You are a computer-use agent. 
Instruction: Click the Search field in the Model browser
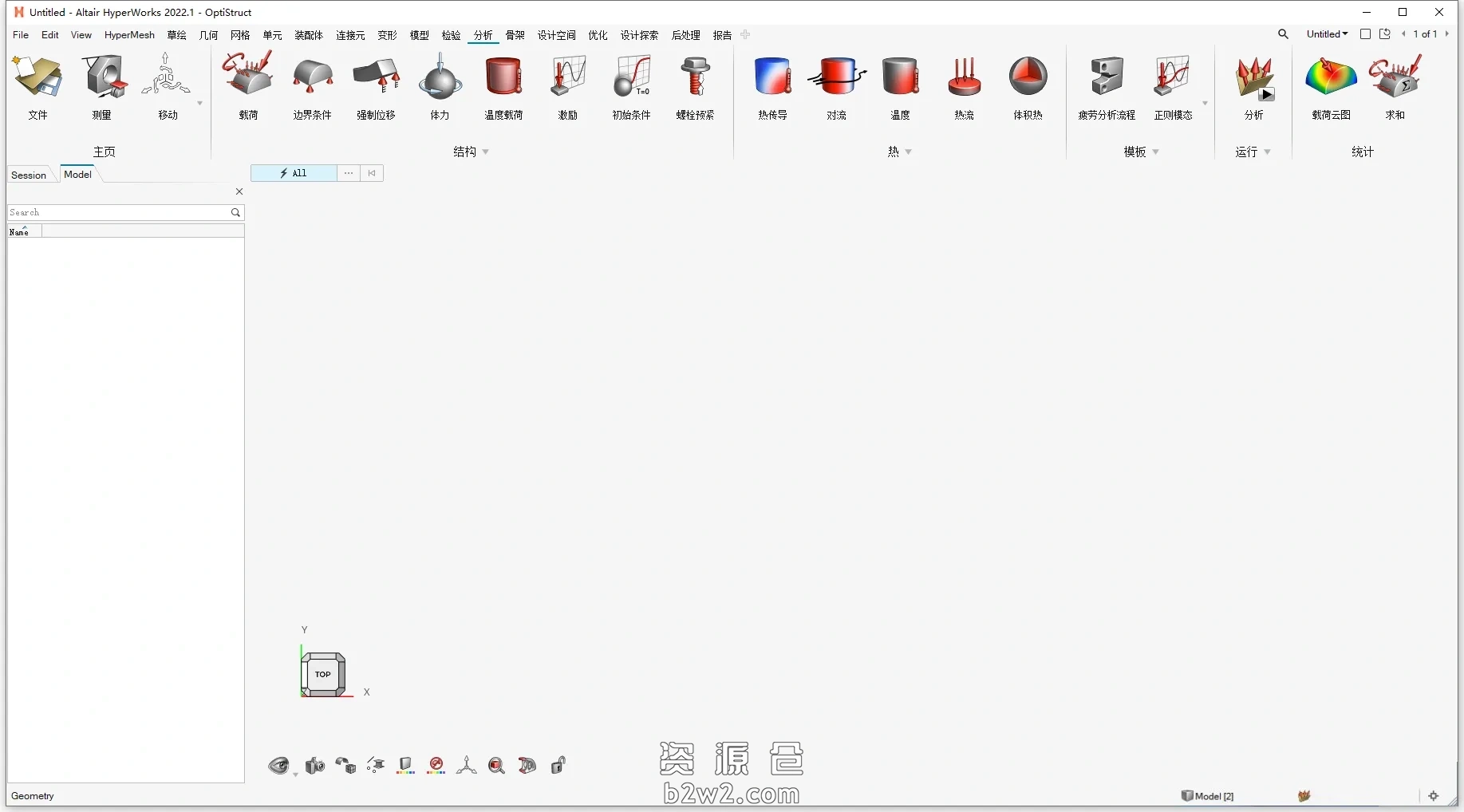(118, 212)
